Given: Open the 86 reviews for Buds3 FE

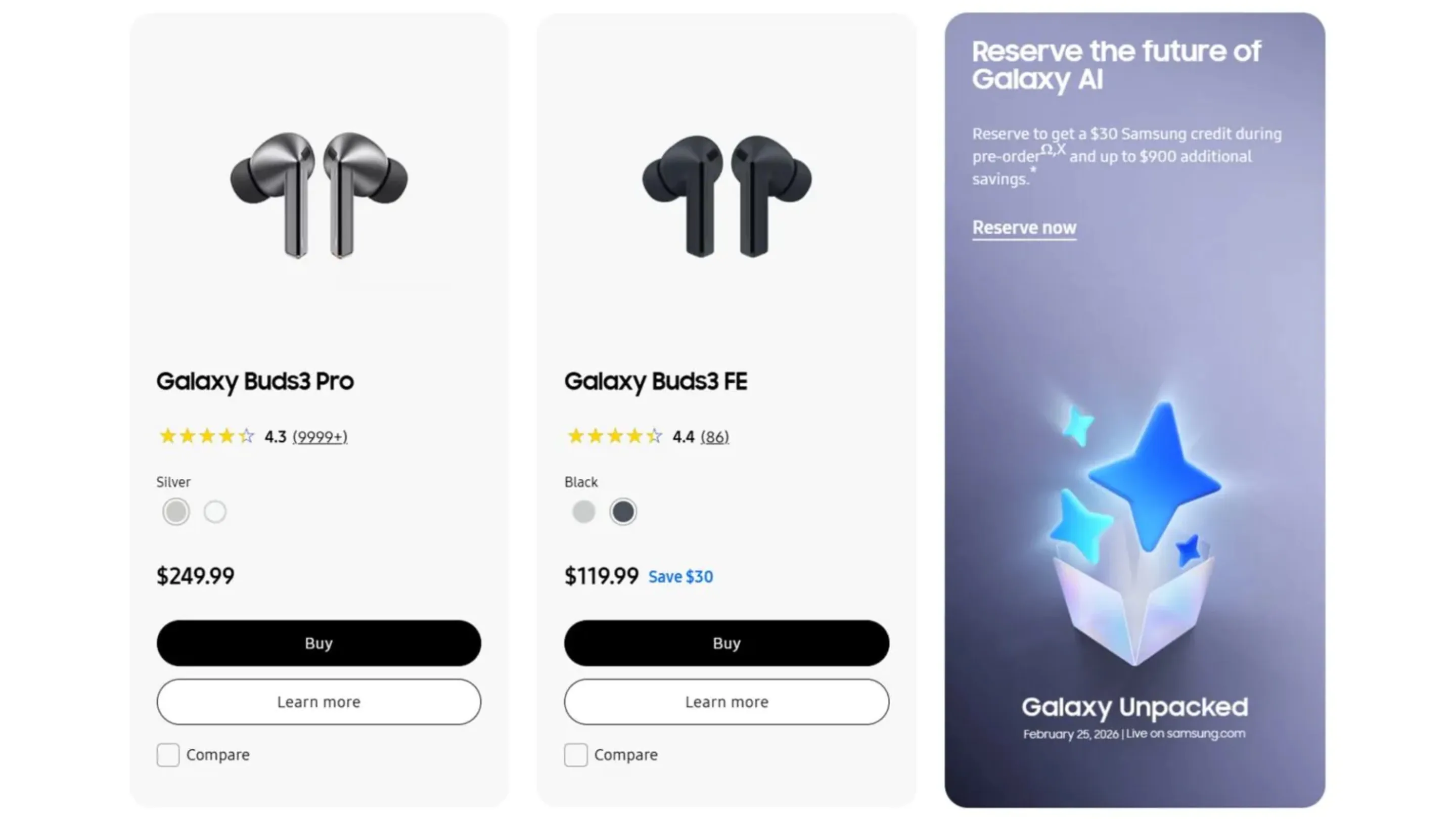Looking at the screenshot, I should point(714,436).
